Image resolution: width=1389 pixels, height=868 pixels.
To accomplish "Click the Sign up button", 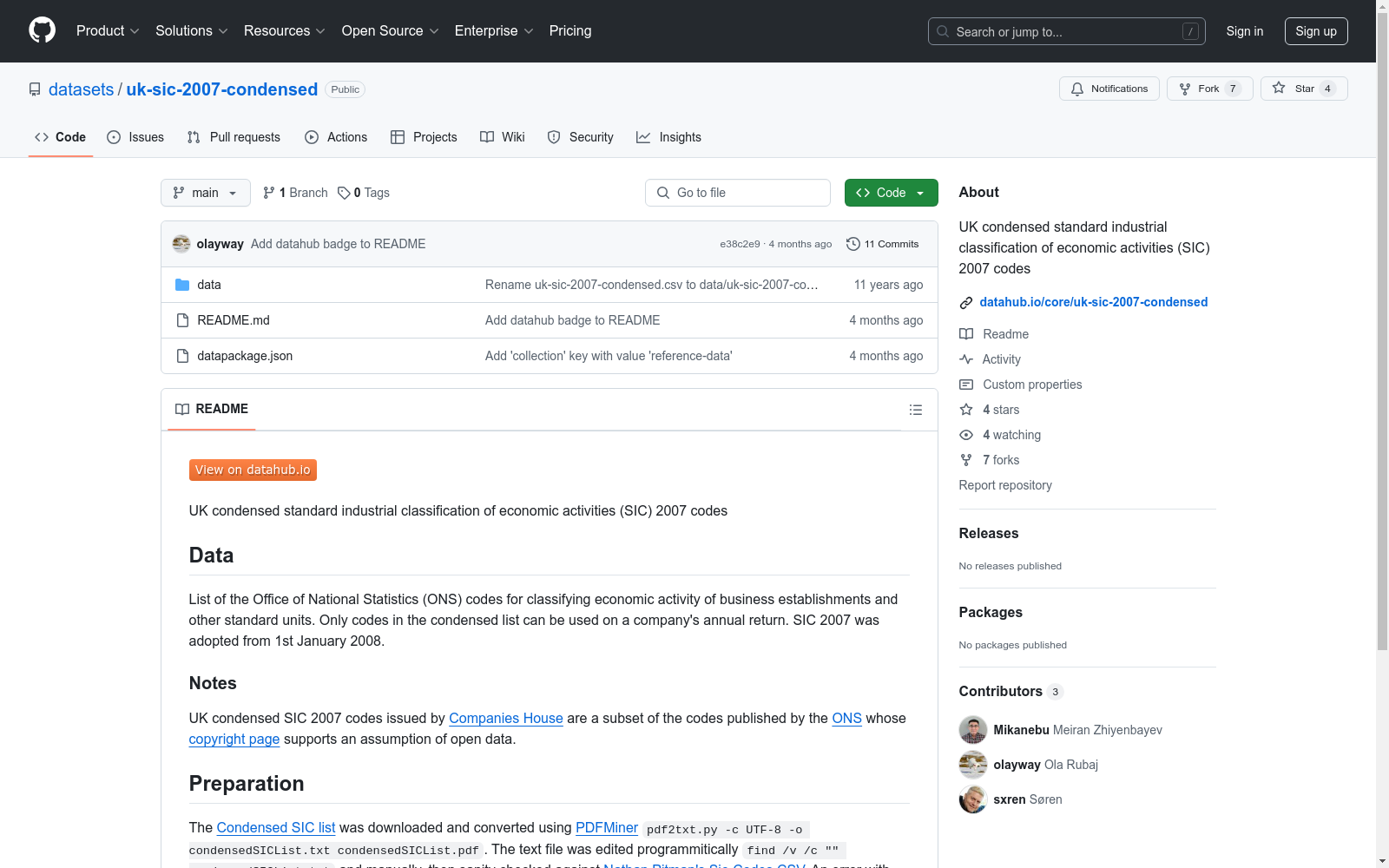I will click(x=1316, y=31).
